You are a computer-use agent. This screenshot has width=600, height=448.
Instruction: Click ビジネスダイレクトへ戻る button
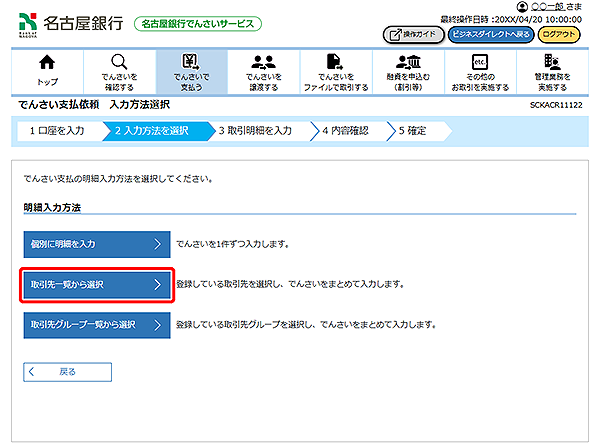coord(489,35)
